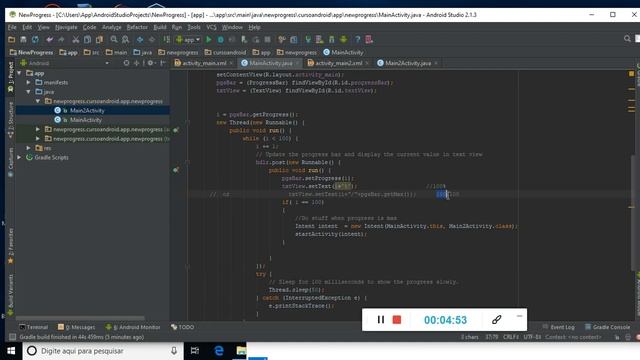Click Collapse All icon in Project panel header
Screen dimensions: 640x360
136,63
